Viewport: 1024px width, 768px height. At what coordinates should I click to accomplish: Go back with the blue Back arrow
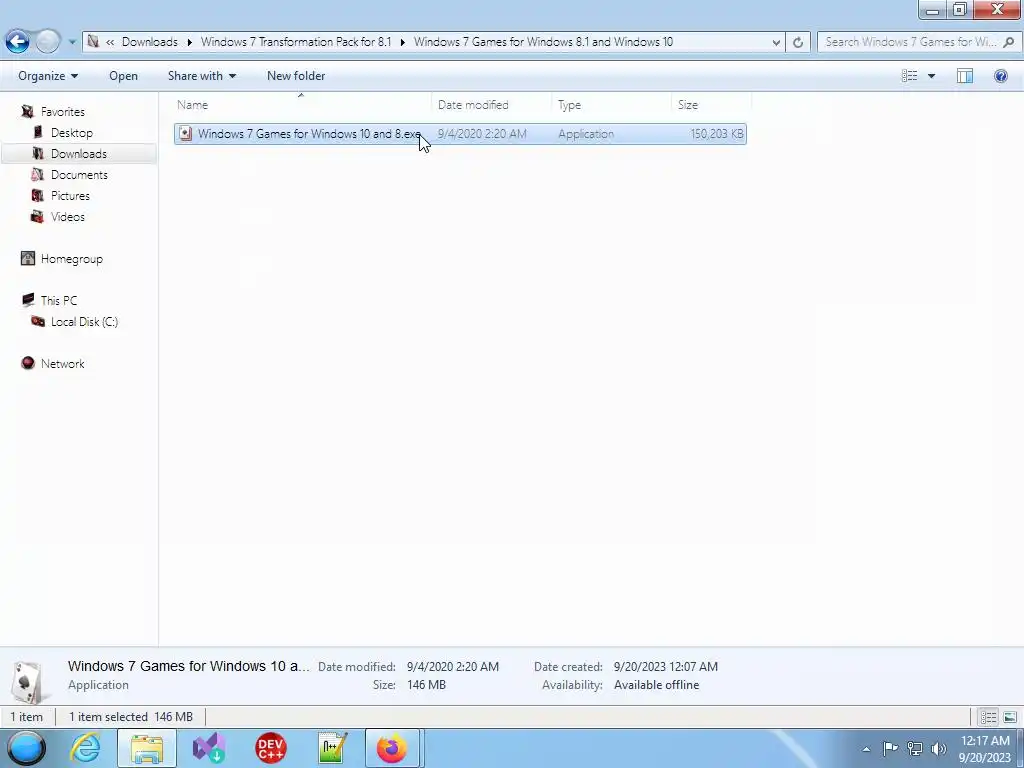click(x=18, y=42)
